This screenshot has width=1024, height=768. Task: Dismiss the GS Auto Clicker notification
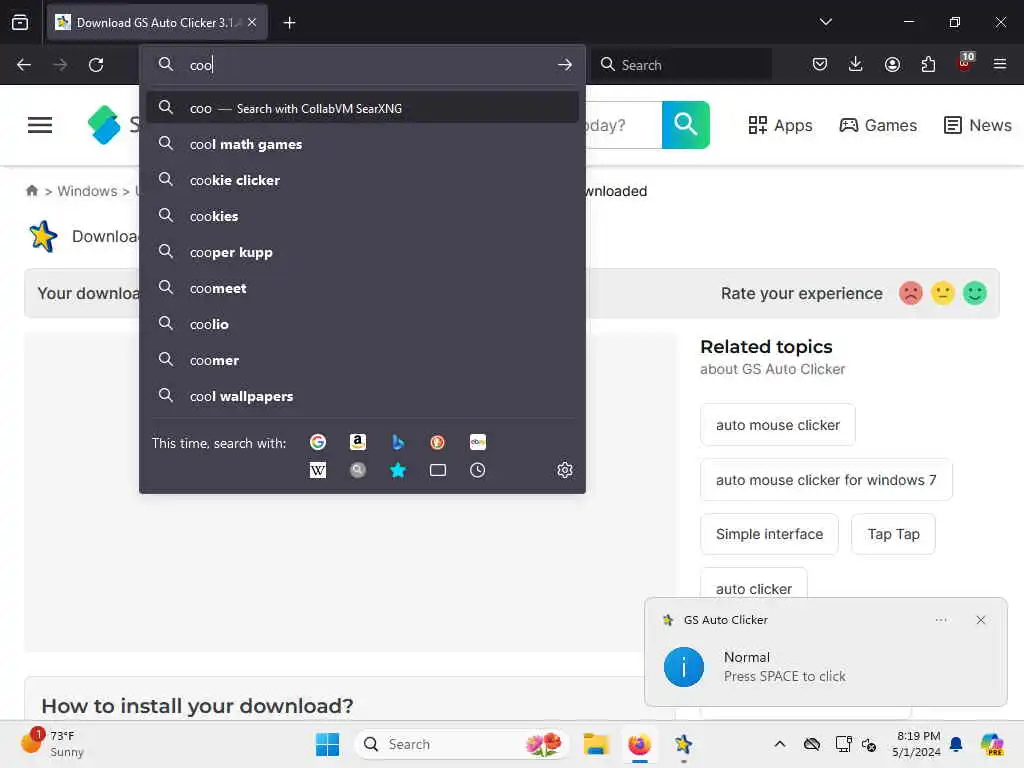[980, 620]
